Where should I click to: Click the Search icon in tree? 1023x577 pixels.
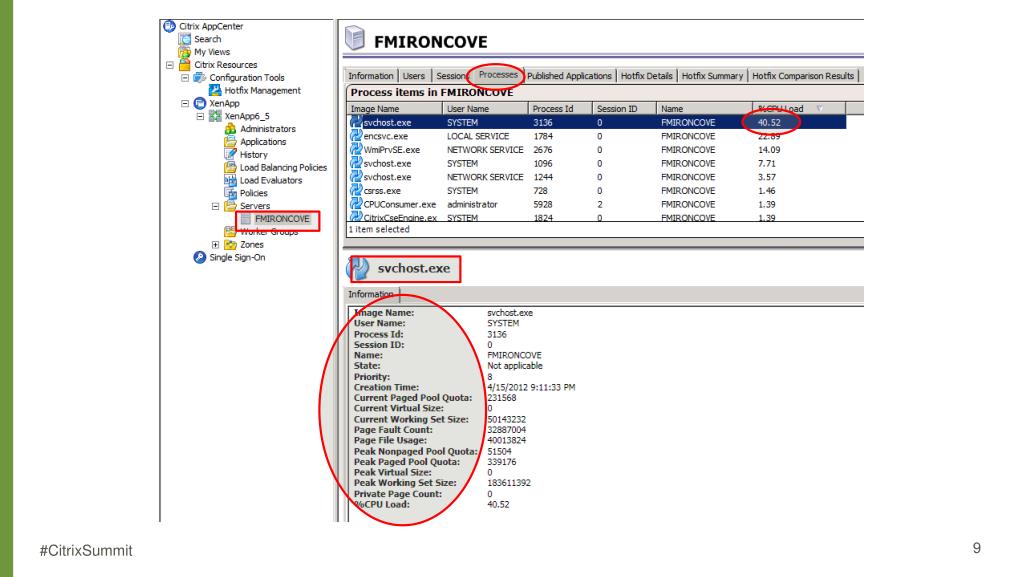185,39
